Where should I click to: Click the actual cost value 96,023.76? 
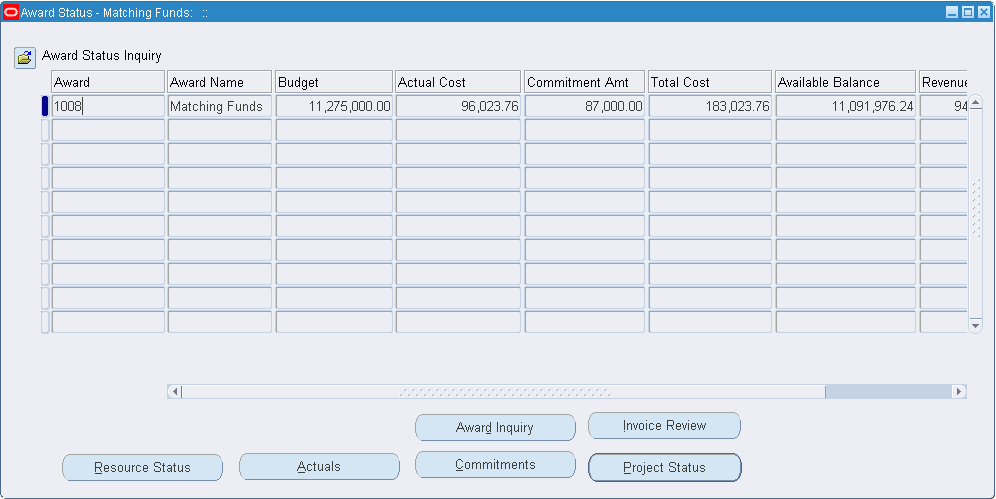[458, 106]
